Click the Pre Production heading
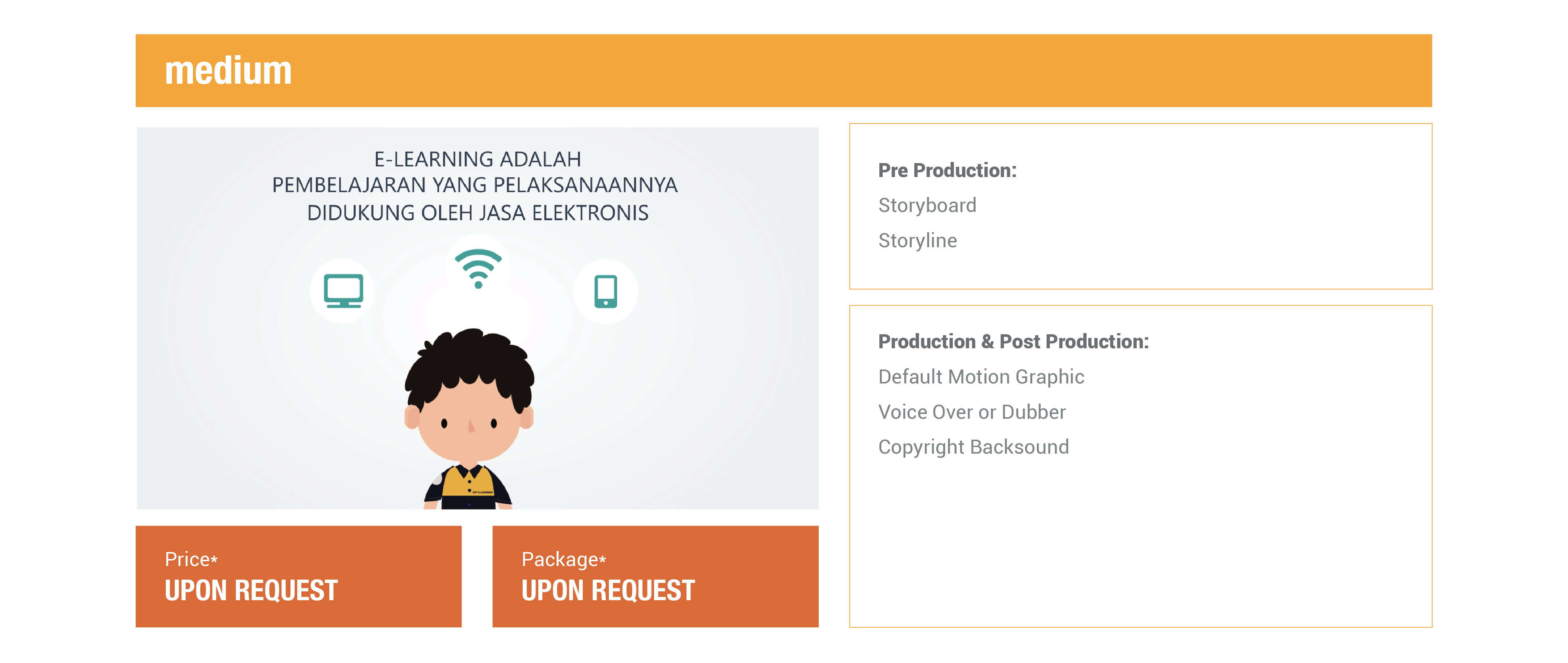The width and height of the screenshot is (1568, 663). [947, 170]
